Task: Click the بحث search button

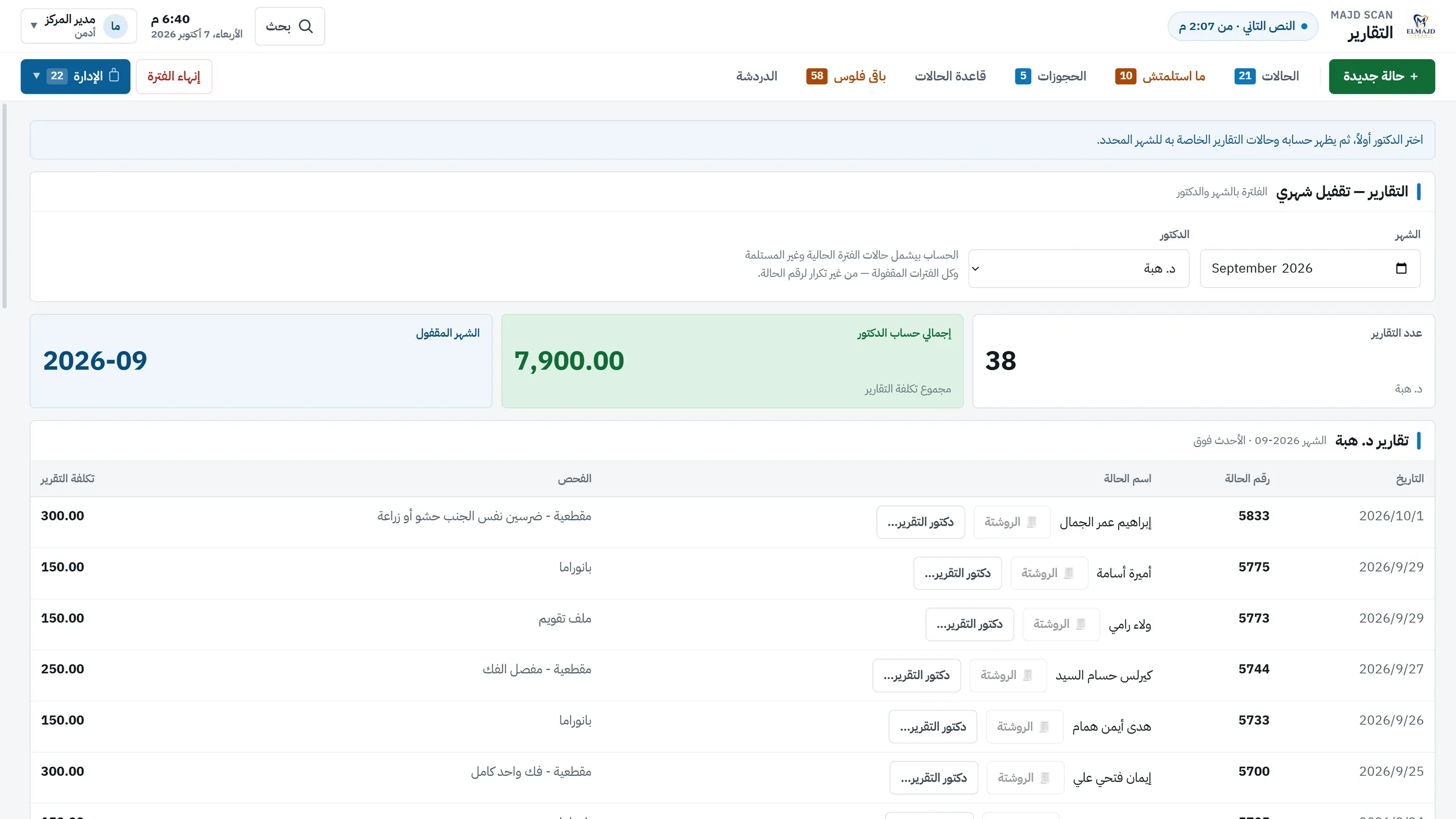Action: (290, 26)
